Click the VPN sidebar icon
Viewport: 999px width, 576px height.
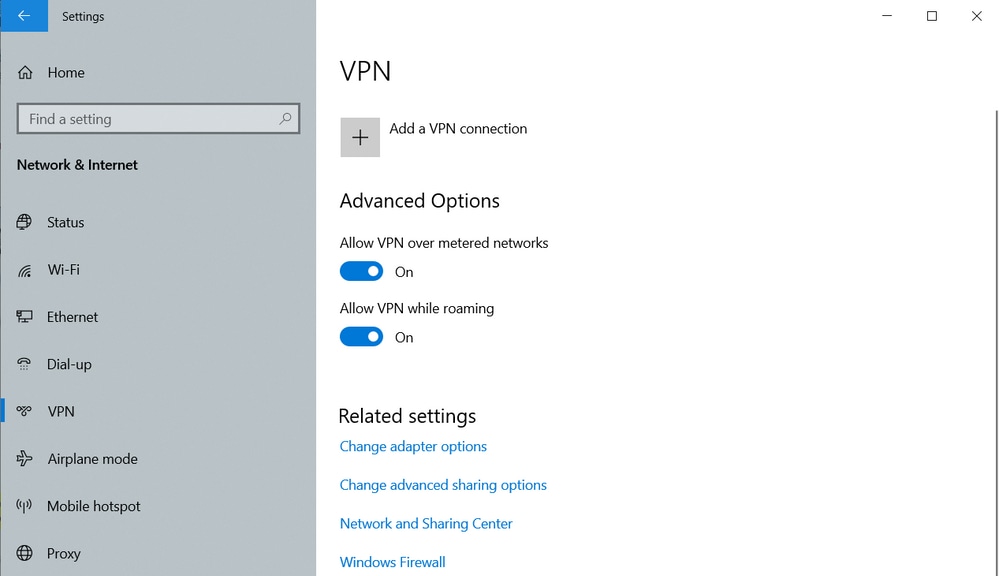pyautogui.click(x=24, y=411)
